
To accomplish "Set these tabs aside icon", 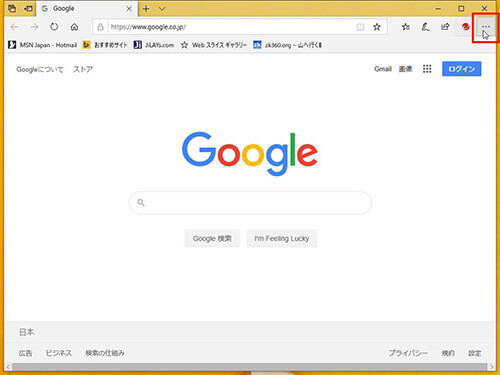I will pyautogui.click(x=28, y=9).
